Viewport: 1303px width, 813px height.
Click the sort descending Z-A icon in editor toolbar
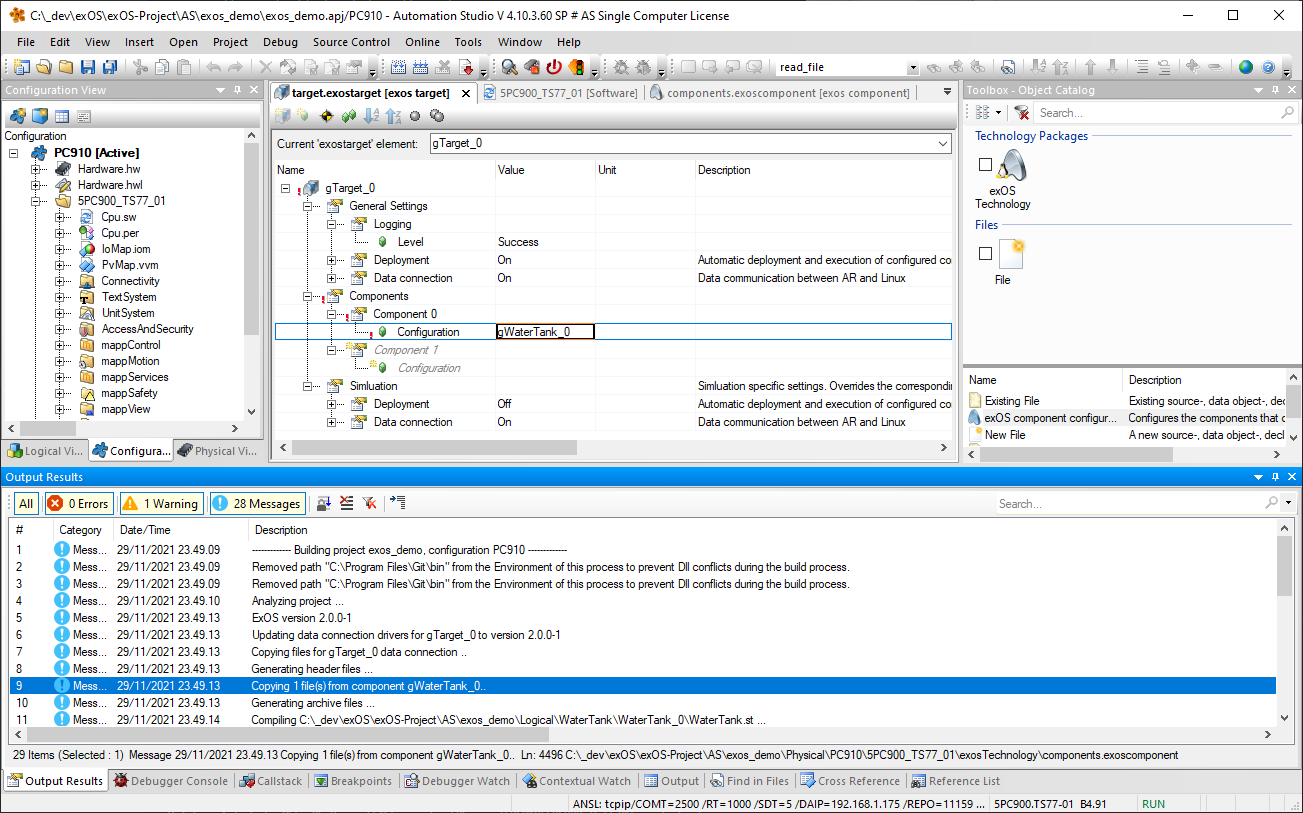[393, 116]
